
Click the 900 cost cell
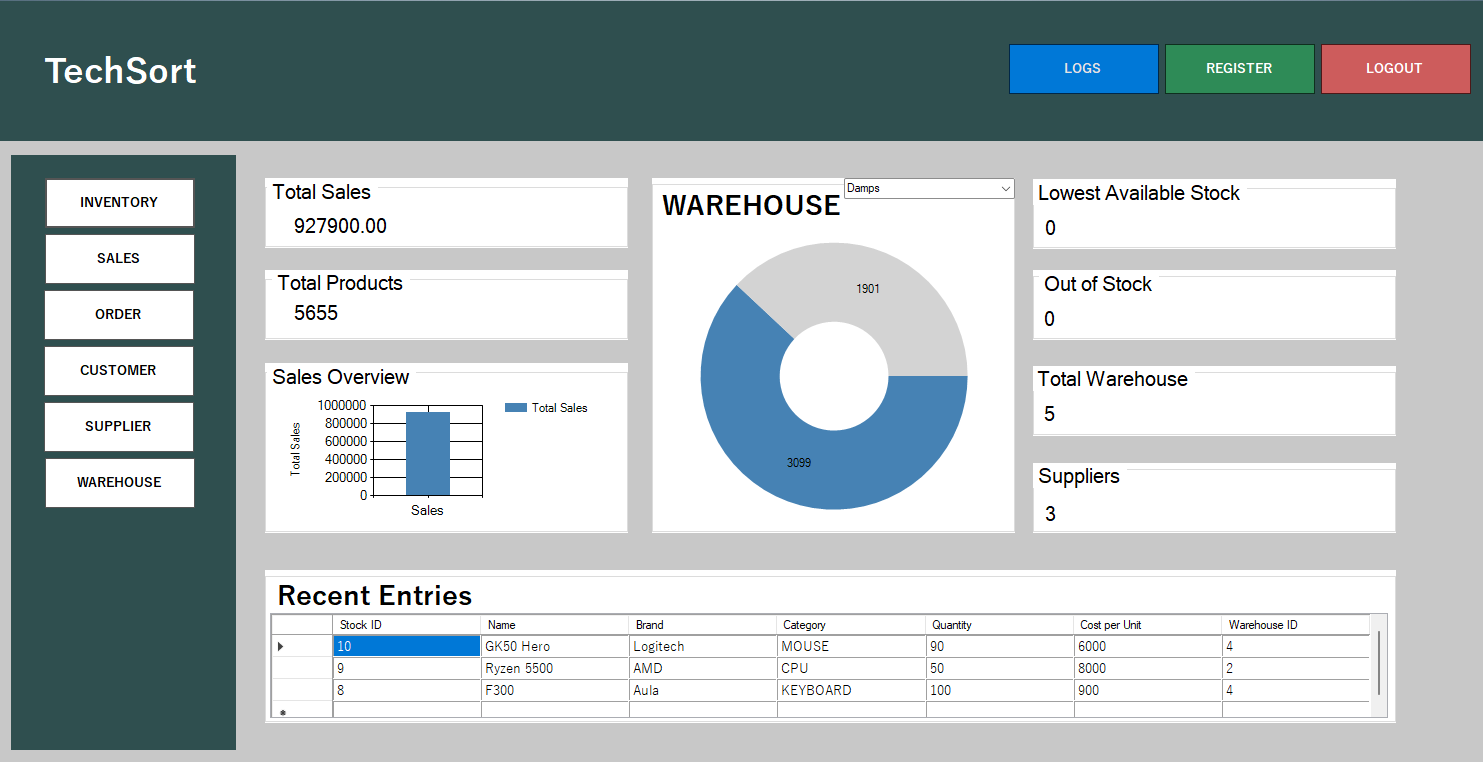tap(1148, 691)
